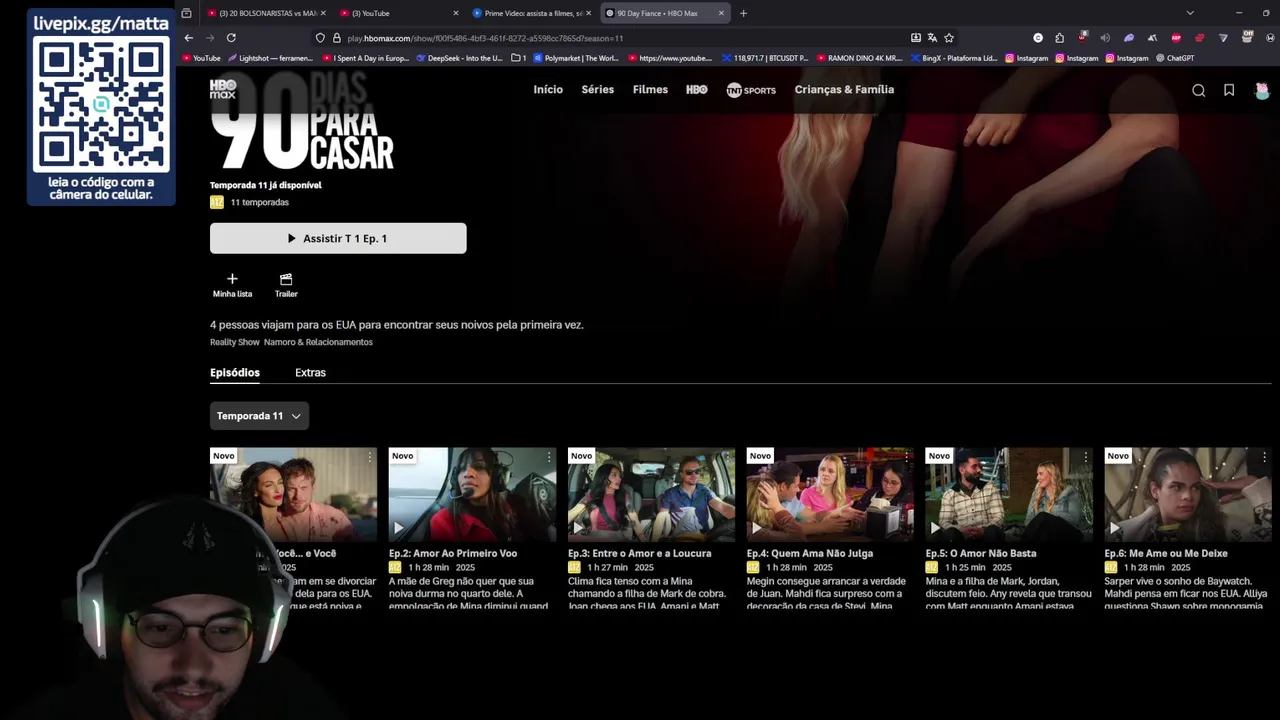
Task: Open the RAMON DINO 4K bookmark
Action: (x=859, y=58)
